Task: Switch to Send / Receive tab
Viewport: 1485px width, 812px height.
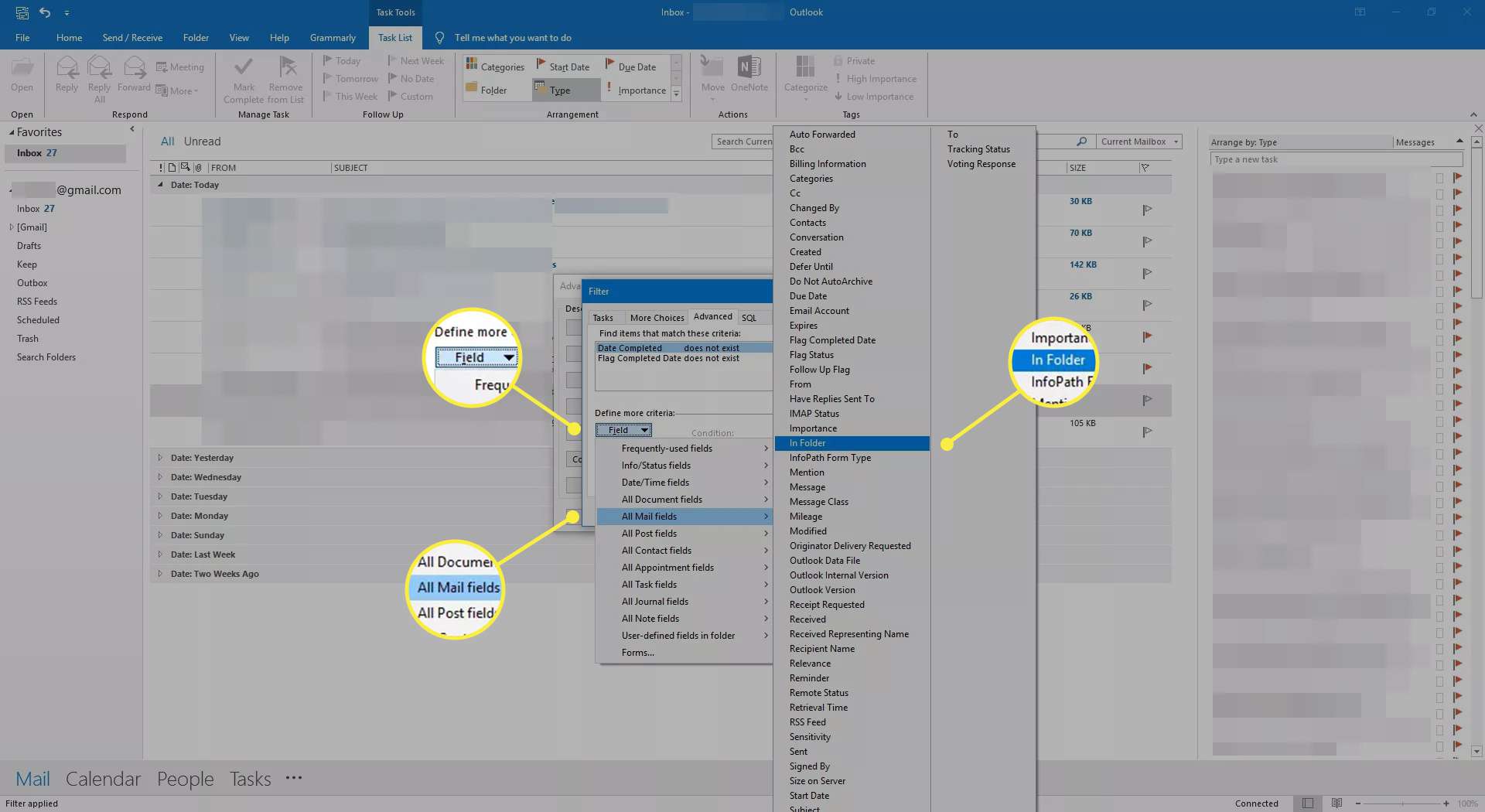Action: 132,38
